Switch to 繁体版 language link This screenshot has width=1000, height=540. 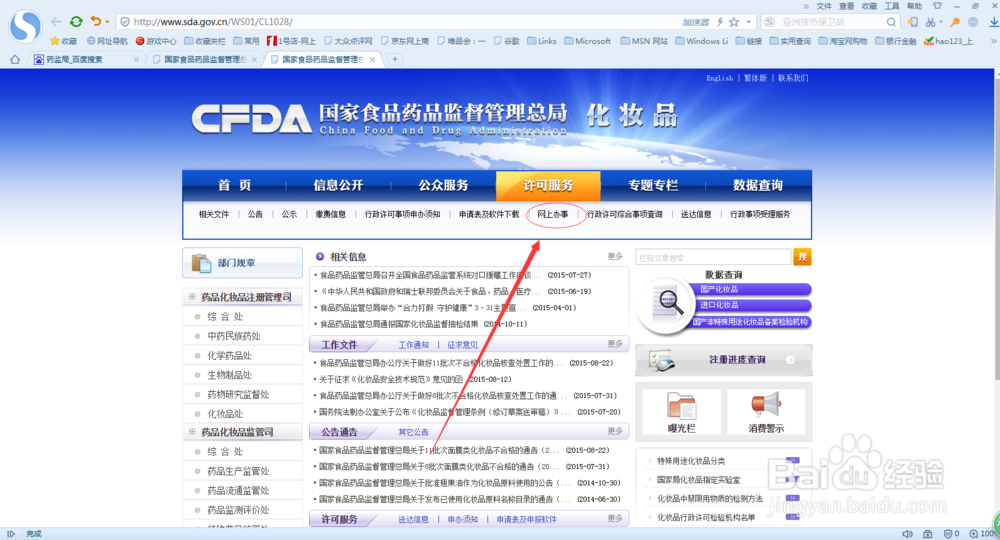point(755,78)
